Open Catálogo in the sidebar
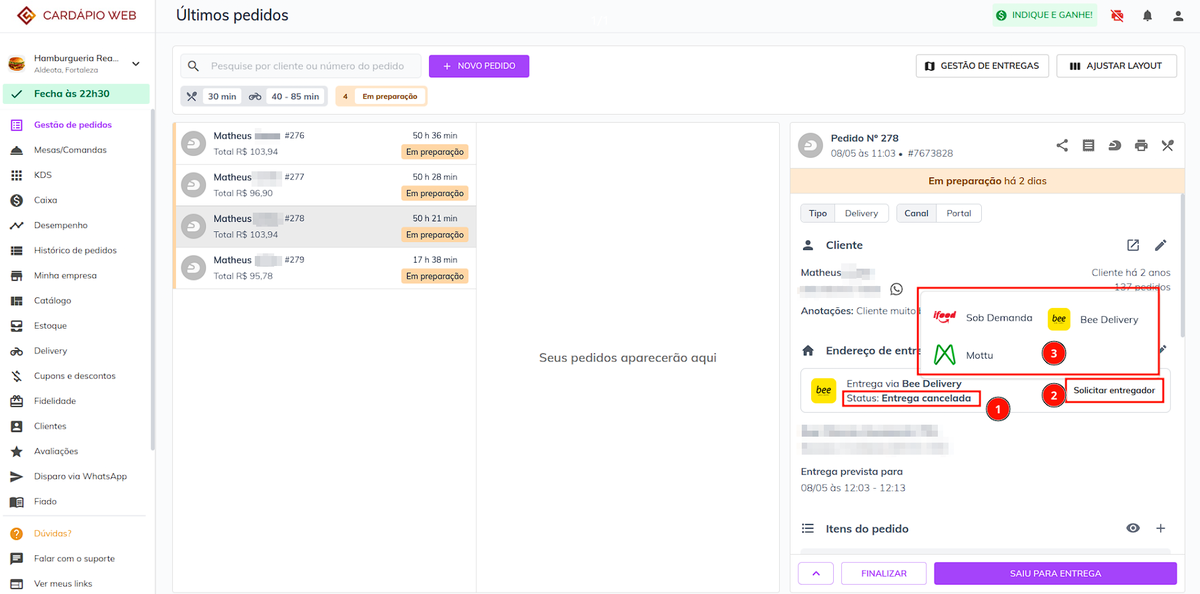 [x=52, y=300]
